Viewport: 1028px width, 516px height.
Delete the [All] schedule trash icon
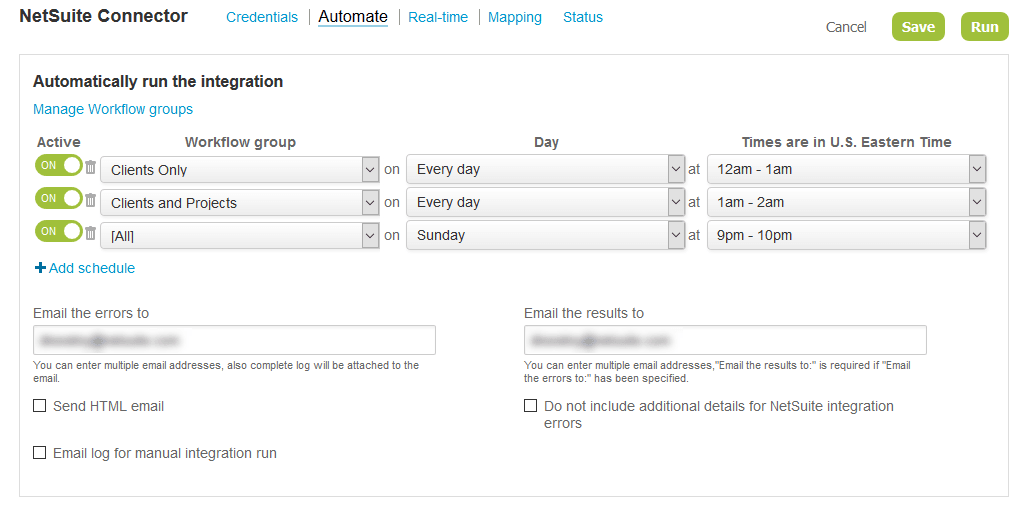click(90, 233)
